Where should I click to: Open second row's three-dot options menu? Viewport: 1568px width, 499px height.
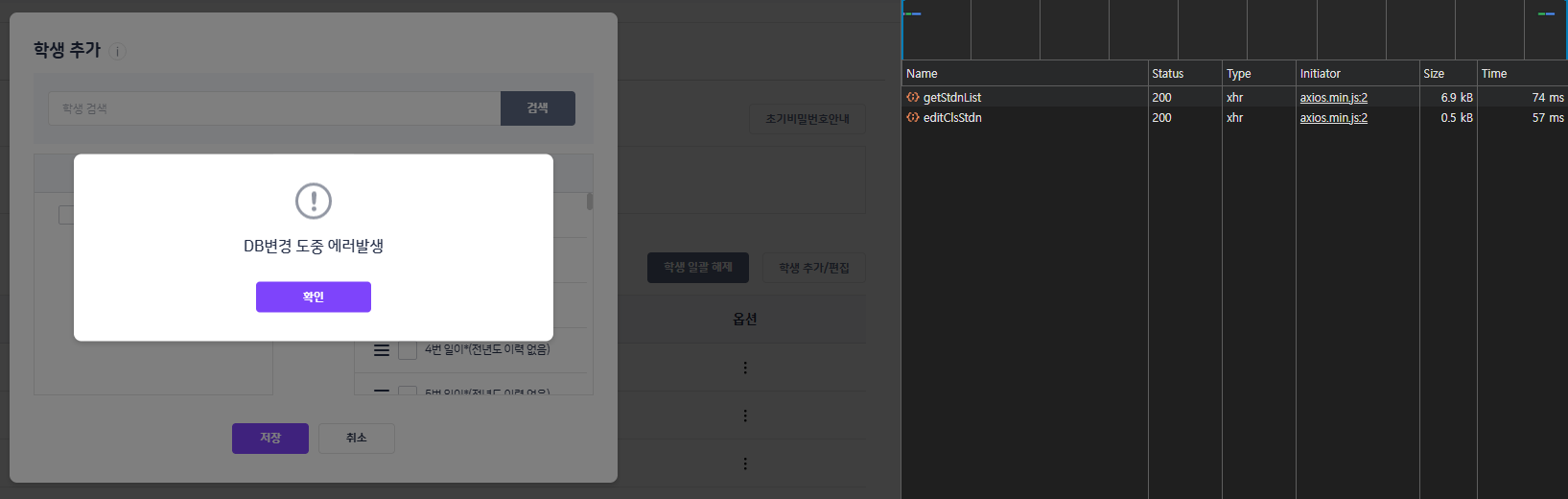(745, 416)
